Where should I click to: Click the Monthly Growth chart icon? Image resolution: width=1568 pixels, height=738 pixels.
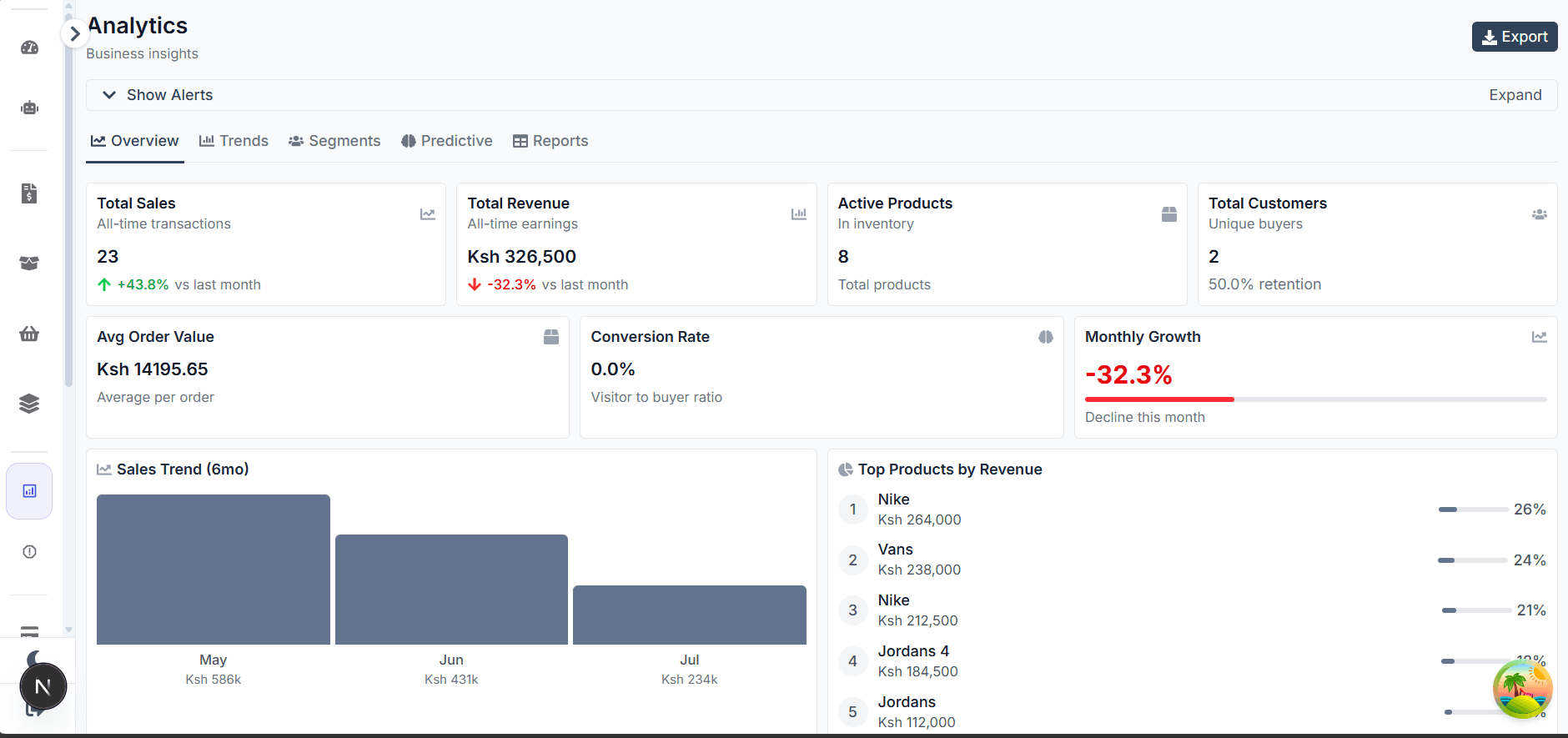[x=1540, y=337]
